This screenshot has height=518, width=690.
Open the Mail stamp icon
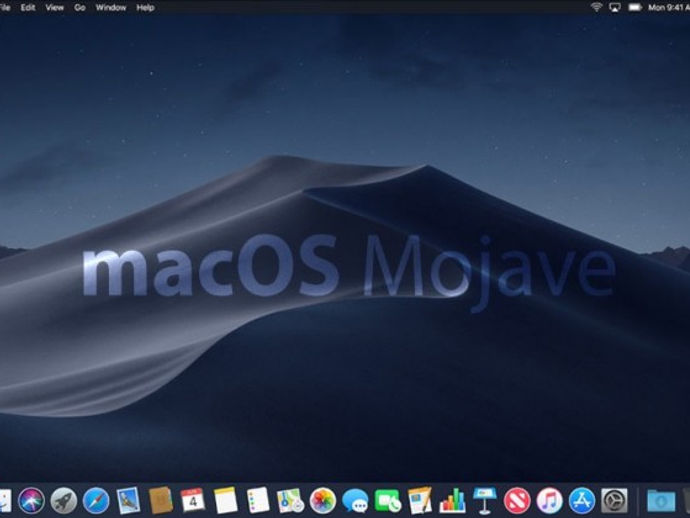click(x=128, y=500)
